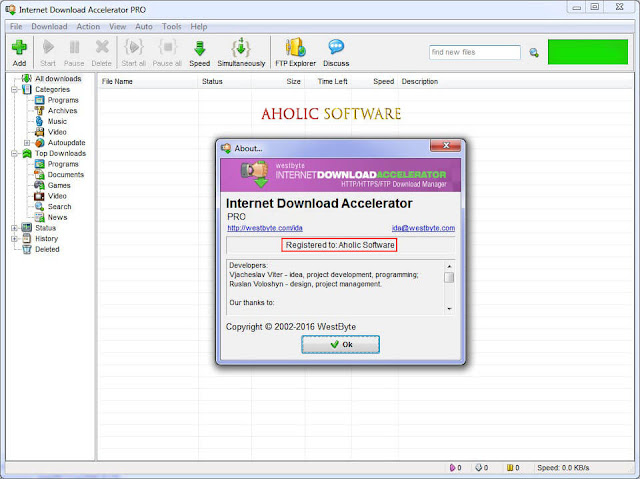The height and width of the screenshot is (479, 640).
Task: Expand the History tree node
Action: 14,239
